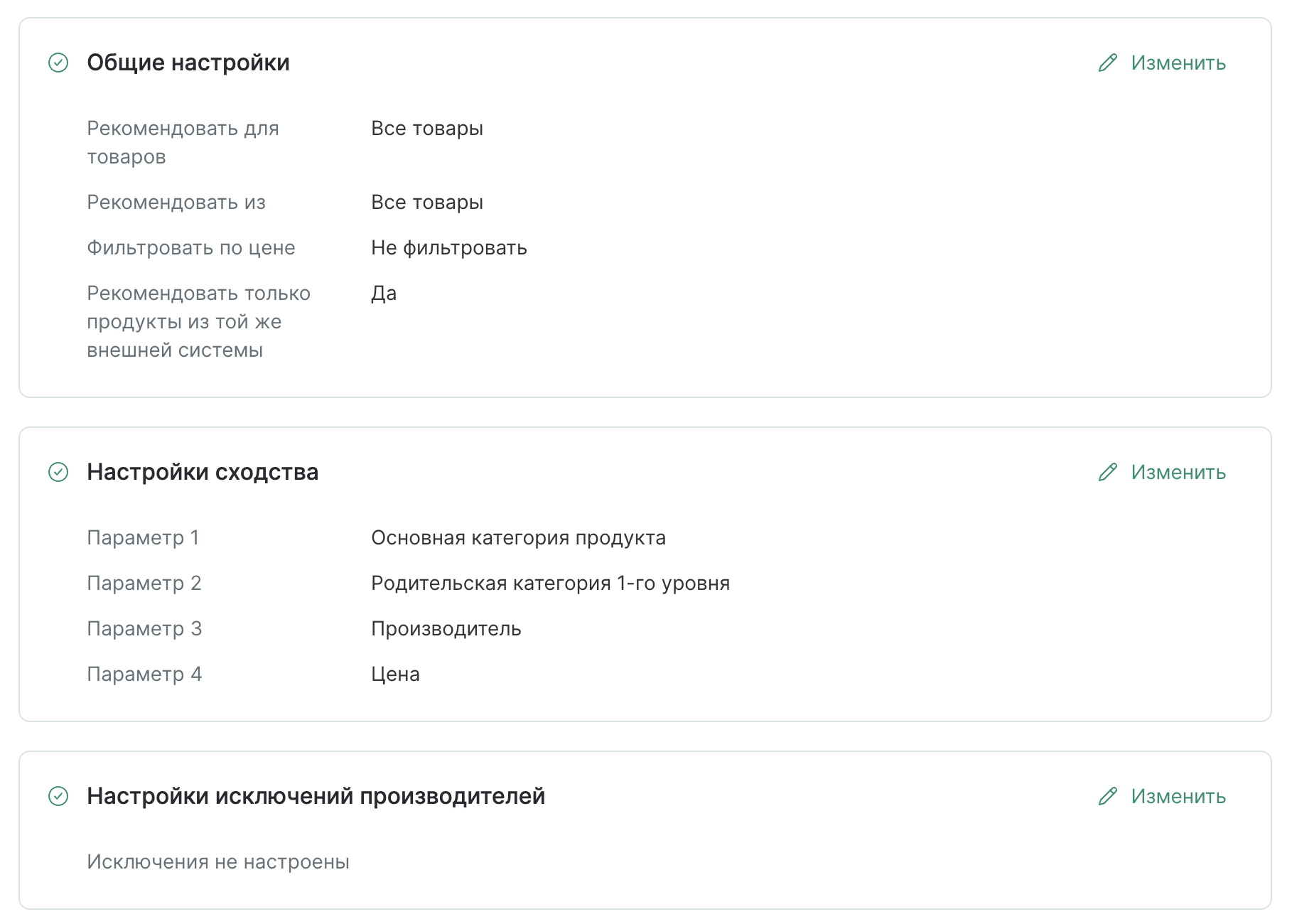Screen dimensions: 1292x924
Task: Click the pencil icon next to Общие настройки
Action: (x=1107, y=63)
